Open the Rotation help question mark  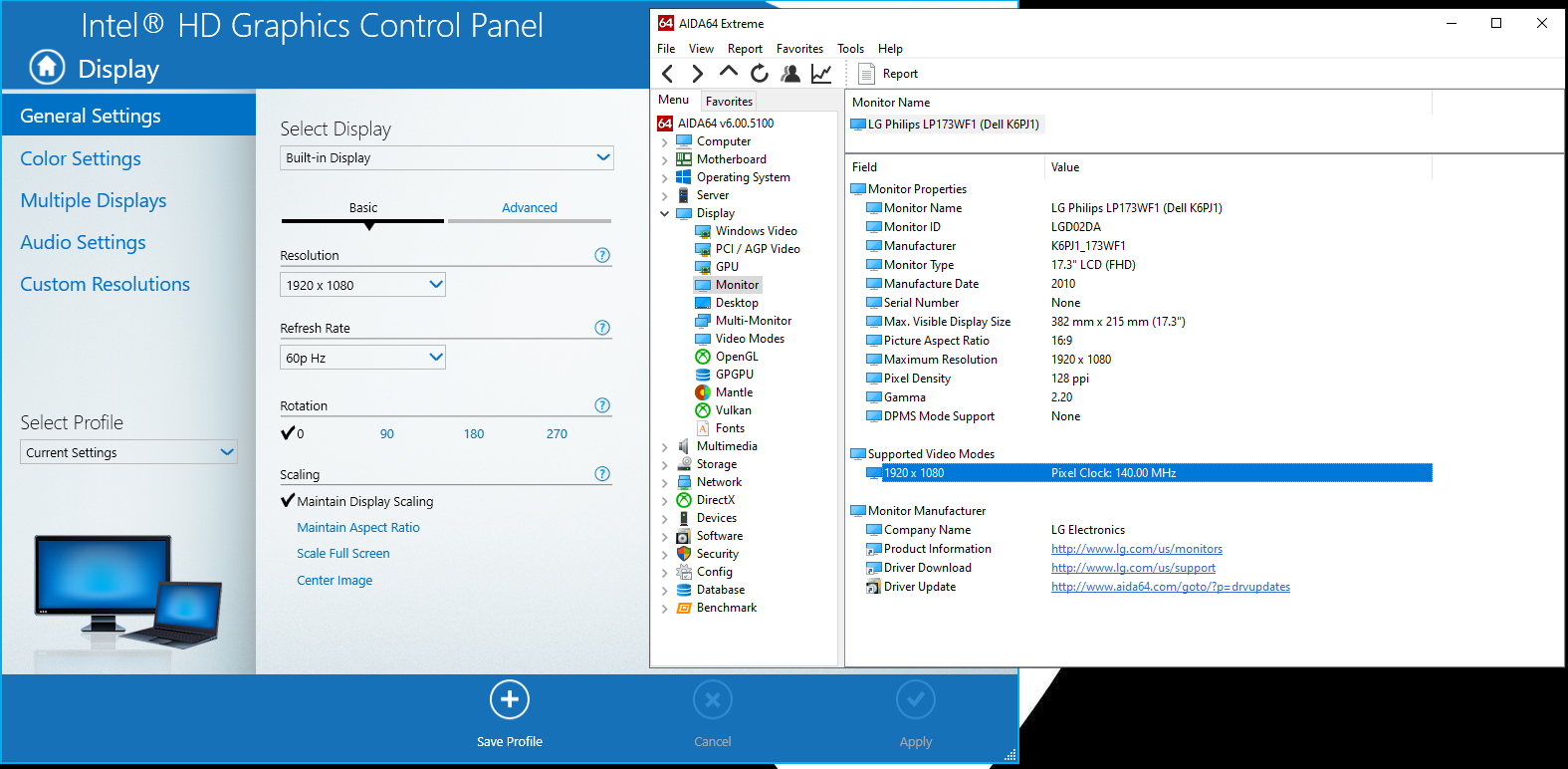[x=602, y=405]
